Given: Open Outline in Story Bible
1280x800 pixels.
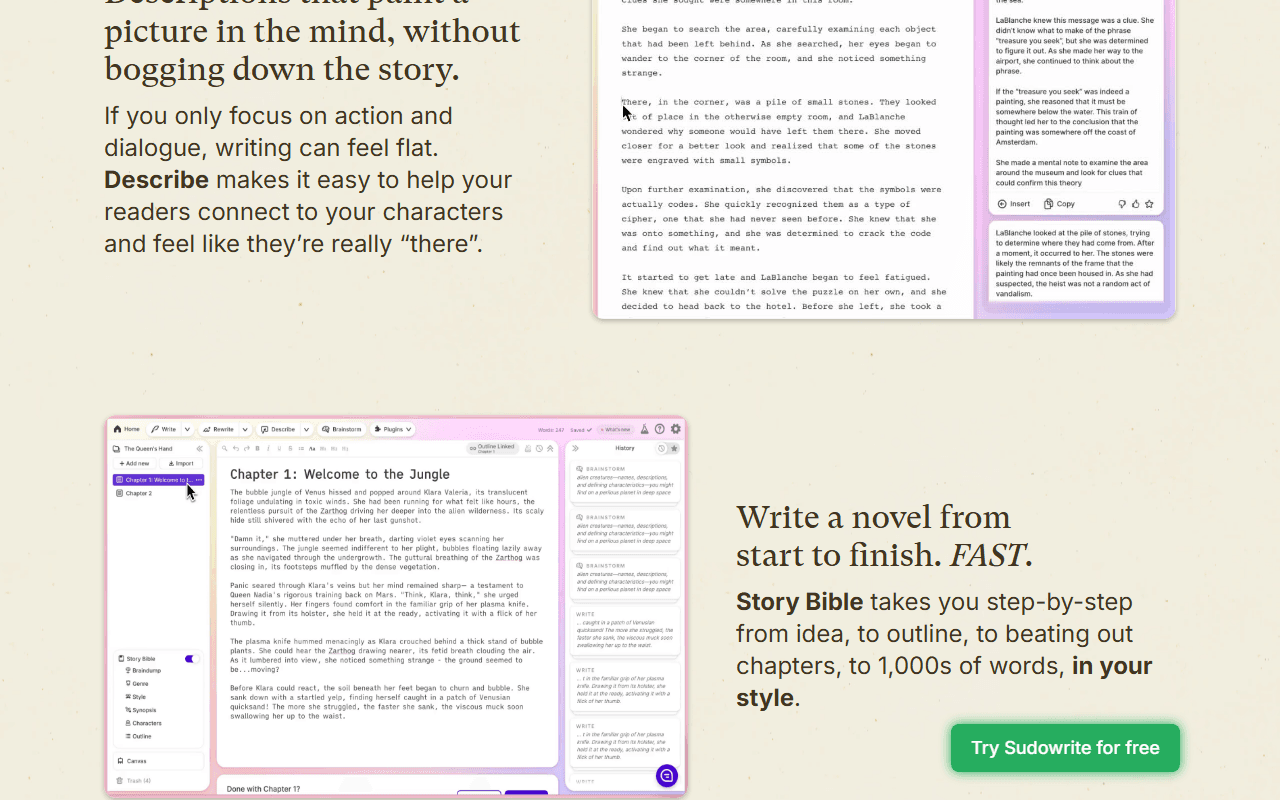Looking at the screenshot, I should (140, 736).
